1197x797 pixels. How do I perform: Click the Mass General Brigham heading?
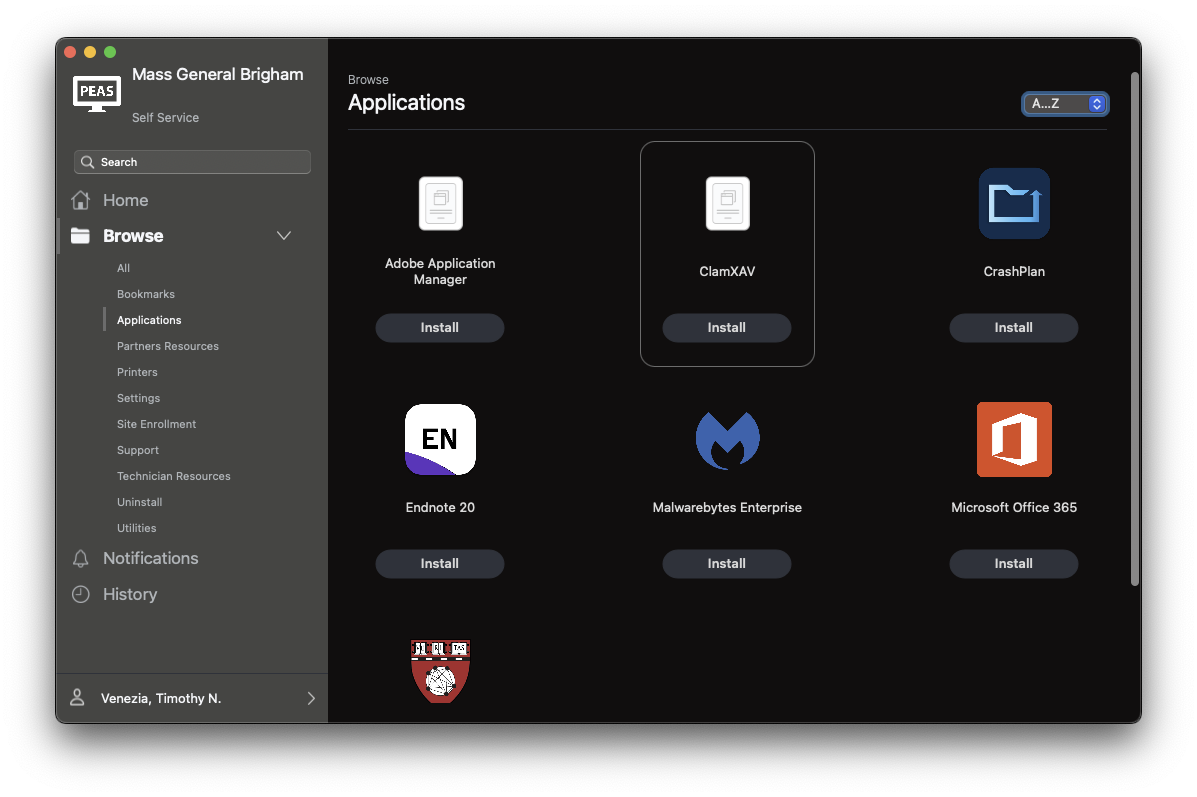tap(218, 74)
